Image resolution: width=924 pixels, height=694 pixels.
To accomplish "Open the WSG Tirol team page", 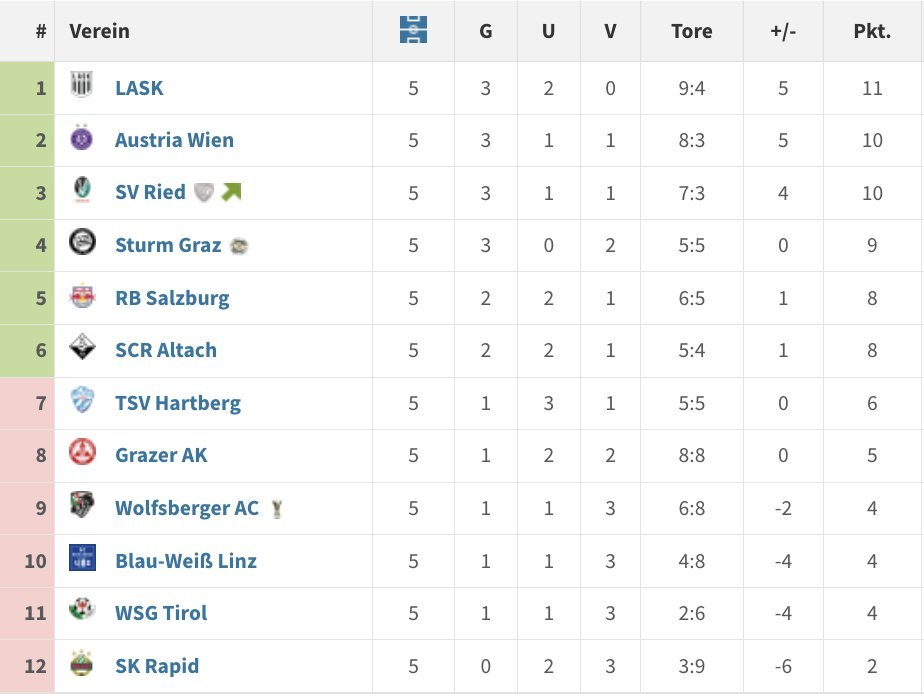I will pos(161,613).
